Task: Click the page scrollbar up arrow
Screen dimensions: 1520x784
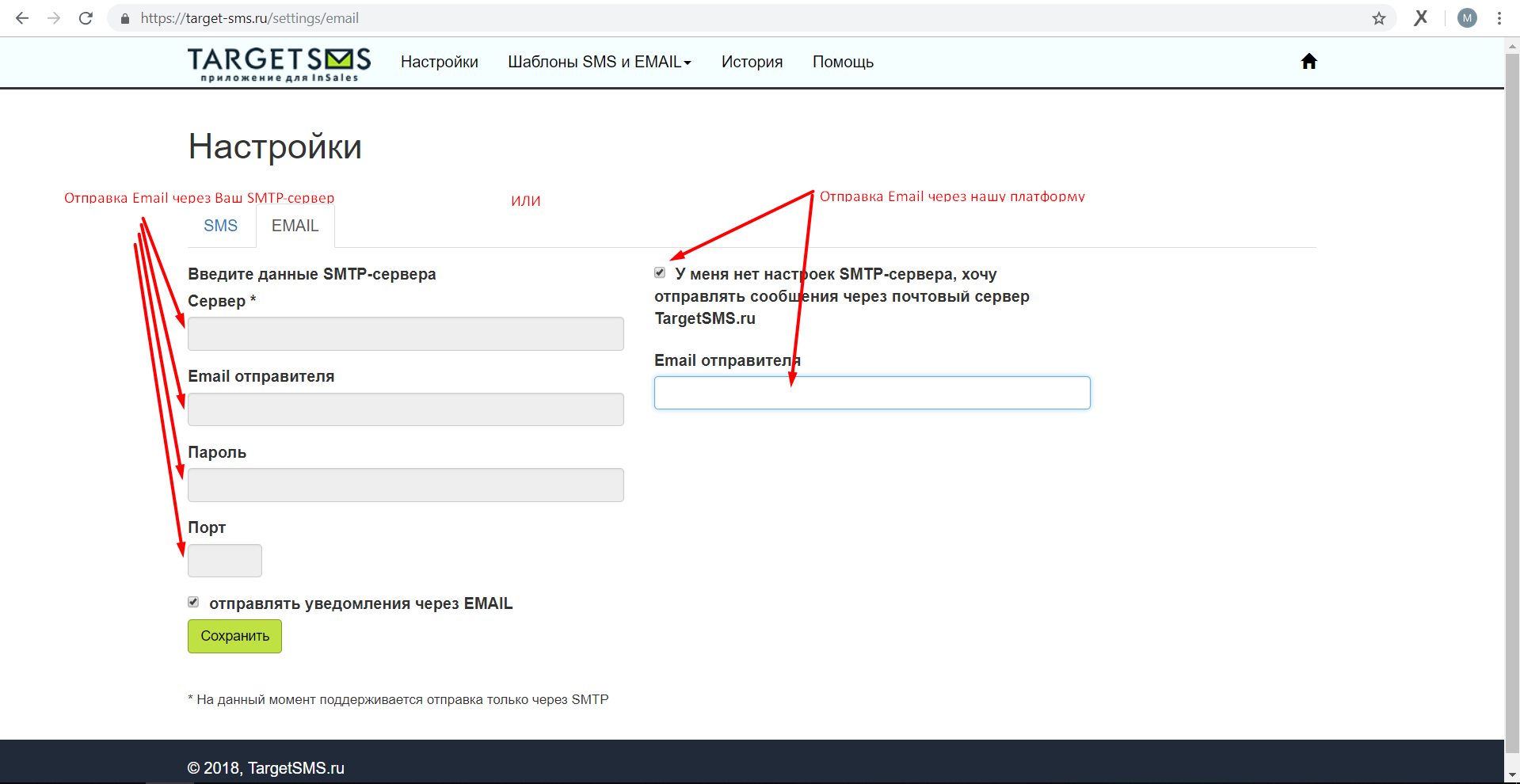Action: pos(1512,46)
